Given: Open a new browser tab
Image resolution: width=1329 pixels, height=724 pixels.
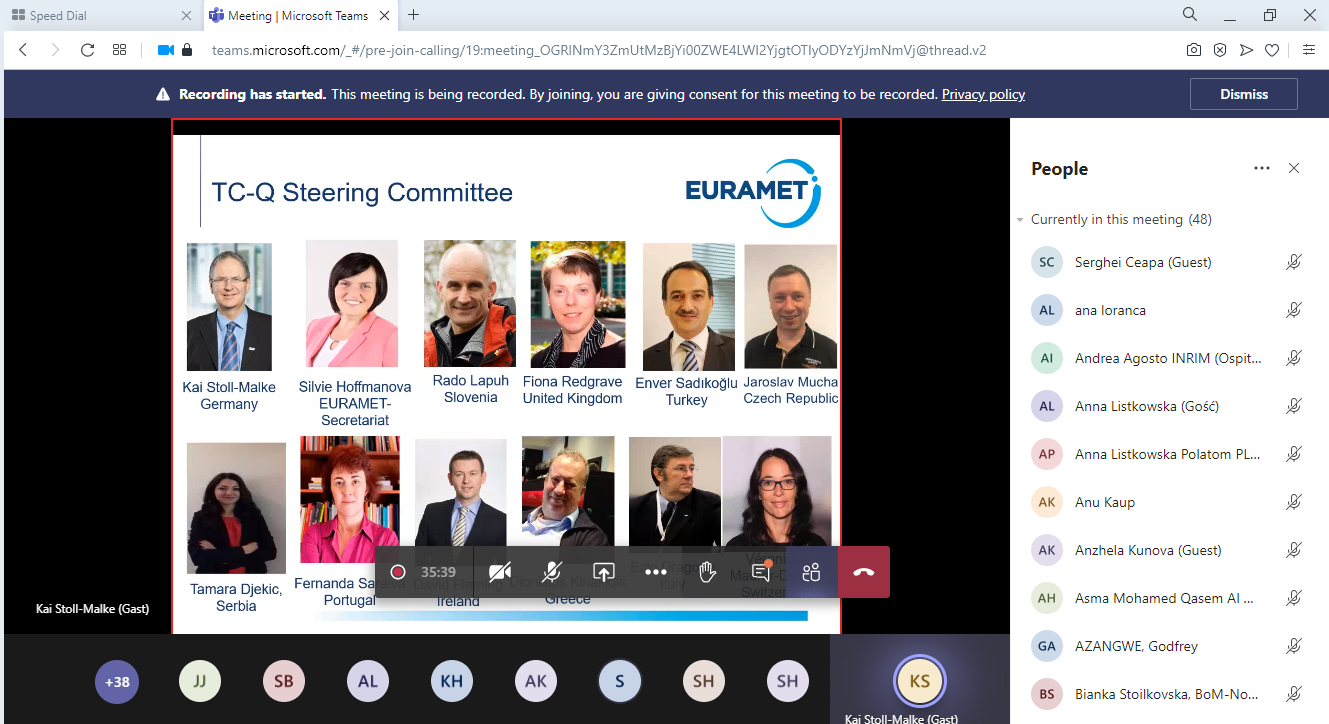Looking at the screenshot, I should pyautogui.click(x=414, y=15).
